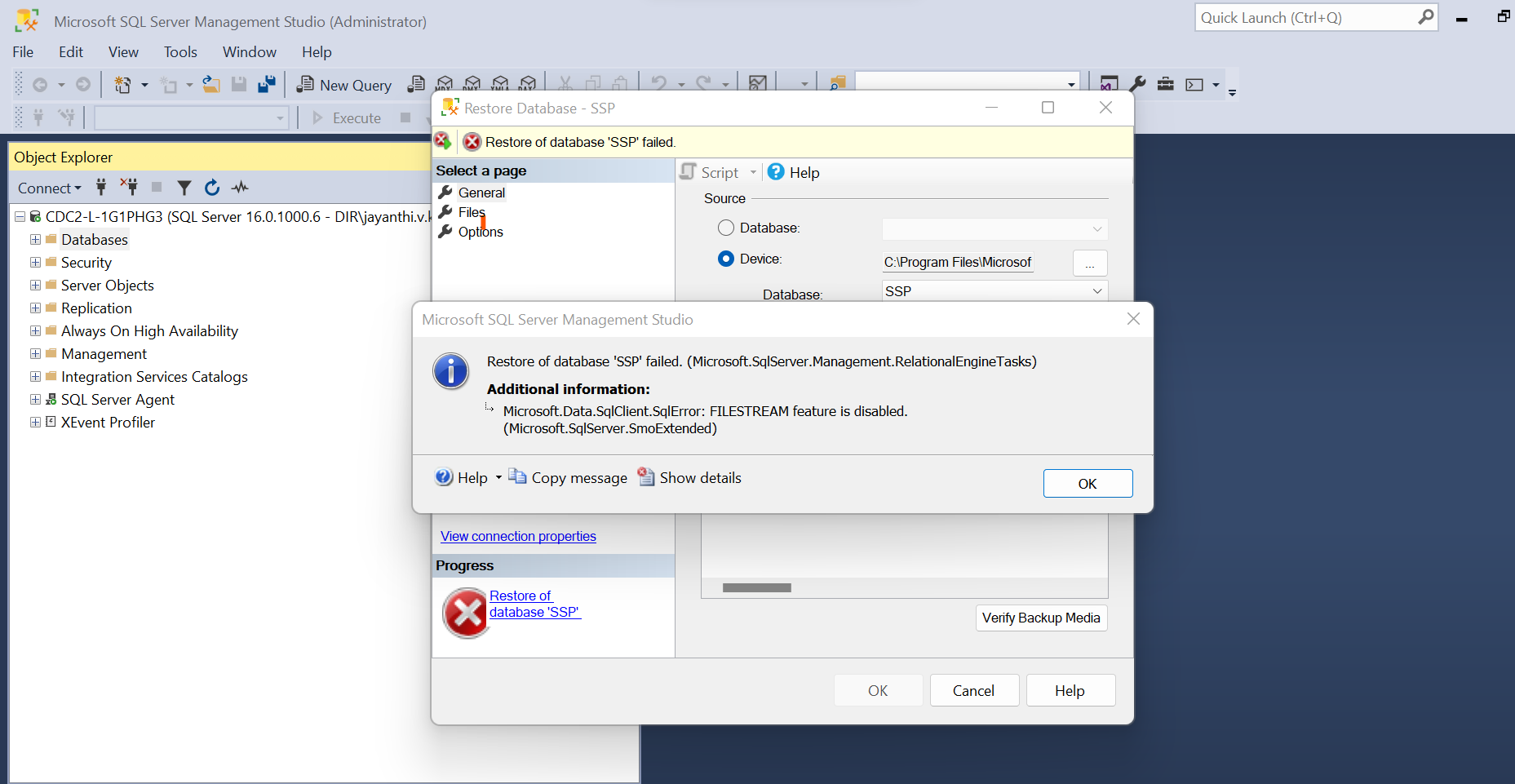Open the View menu

[123, 52]
